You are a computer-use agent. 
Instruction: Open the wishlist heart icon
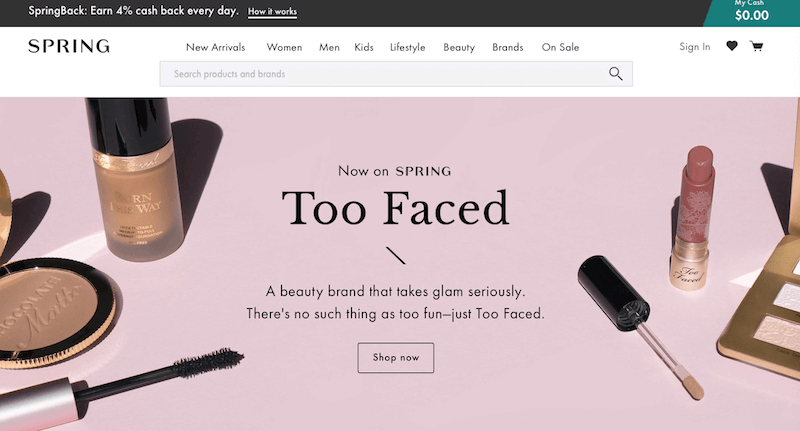(732, 46)
